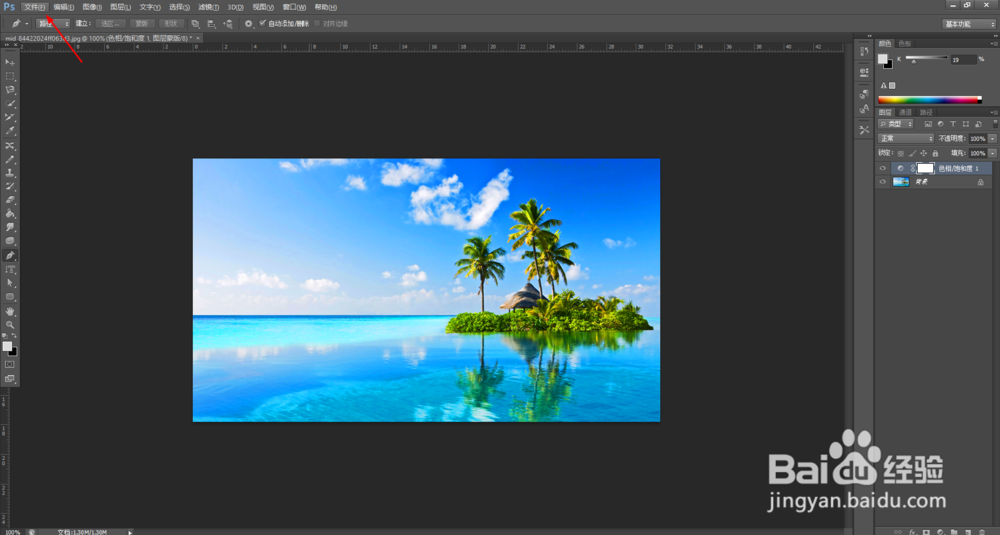Toggle Align Edges checkbox
The image size is (1000, 535).
(x=317, y=24)
